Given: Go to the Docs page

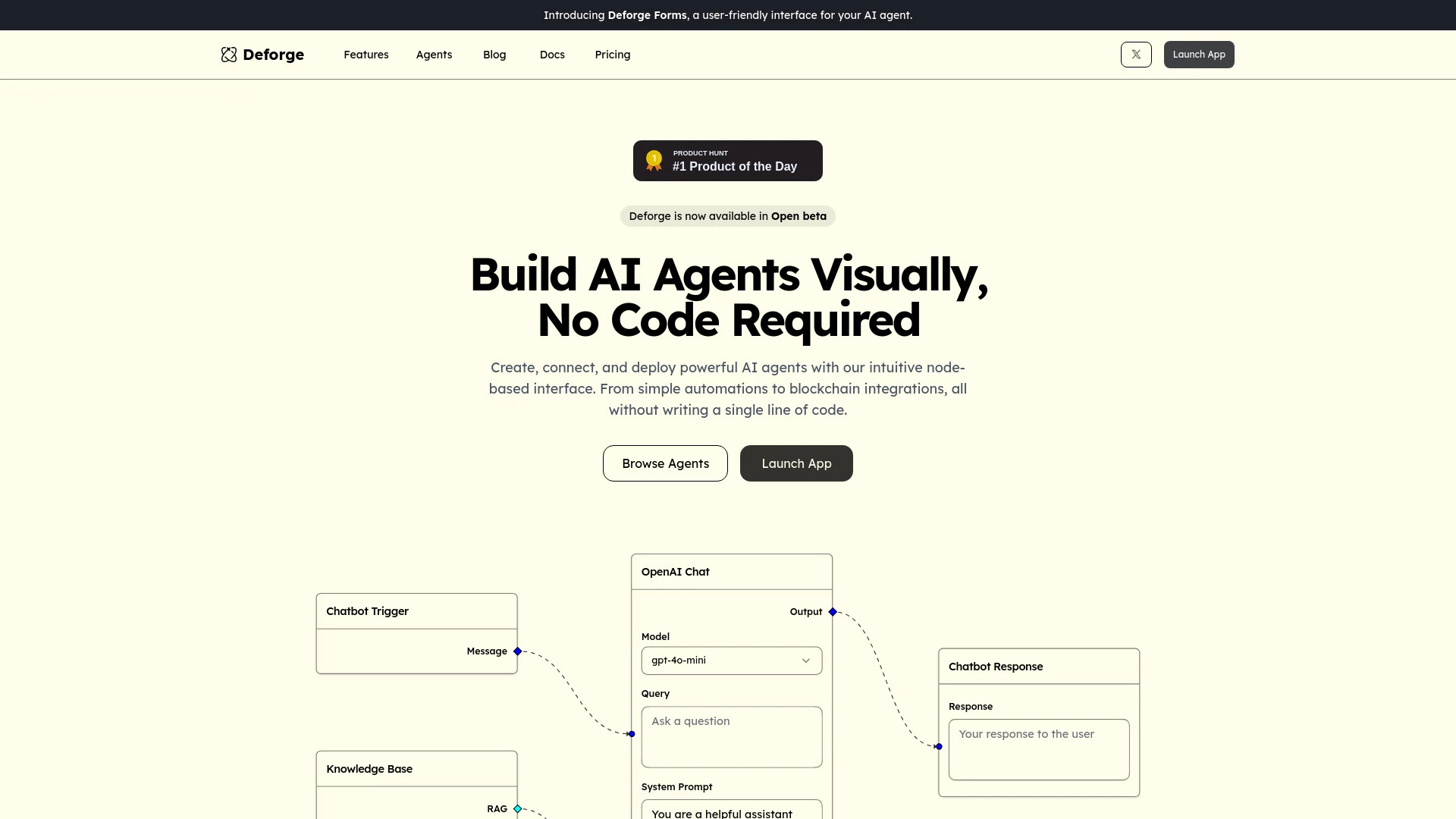Looking at the screenshot, I should tap(551, 54).
